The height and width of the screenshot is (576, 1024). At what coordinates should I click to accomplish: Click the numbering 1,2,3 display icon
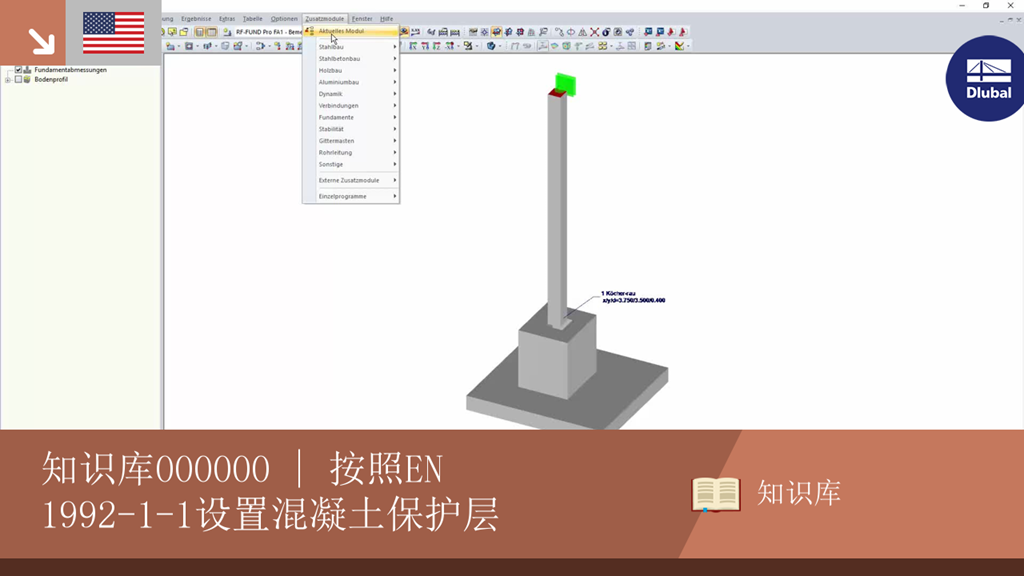[415, 32]
